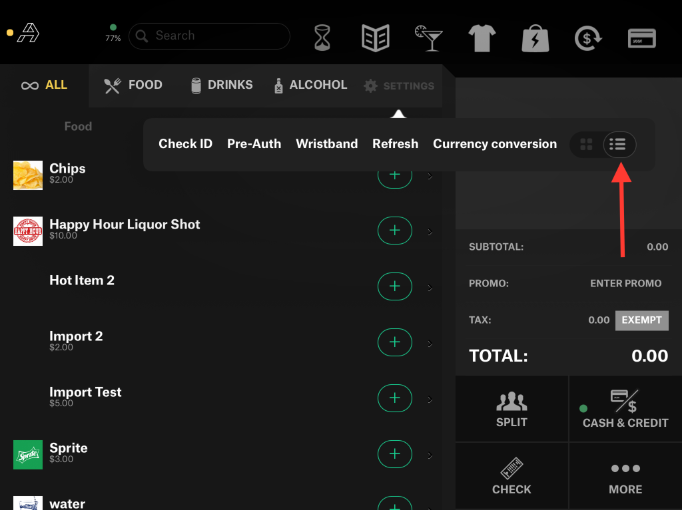Open the t-shirt merchandise icon
Image resolution: width=682 pixels, height=510 pixels.
point(482,38)
